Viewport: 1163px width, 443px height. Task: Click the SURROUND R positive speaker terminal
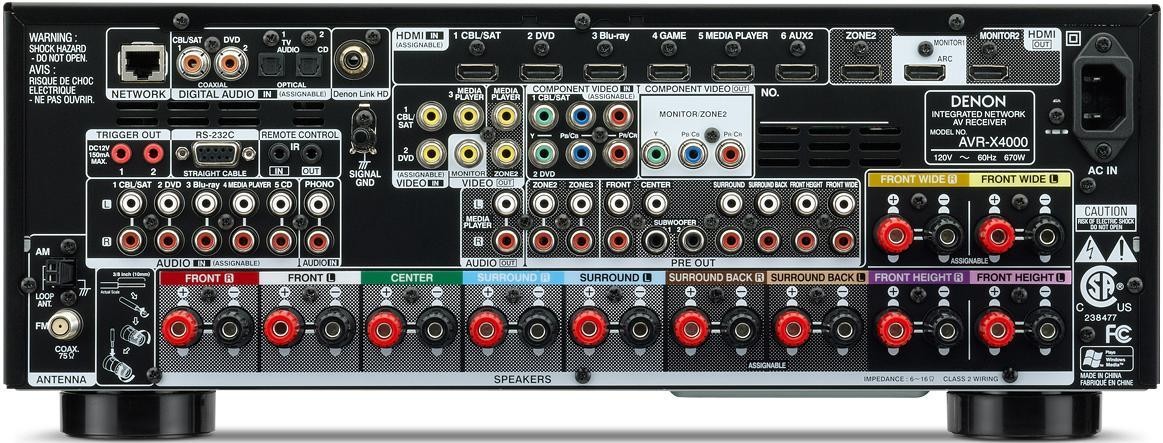coord(487,327)
